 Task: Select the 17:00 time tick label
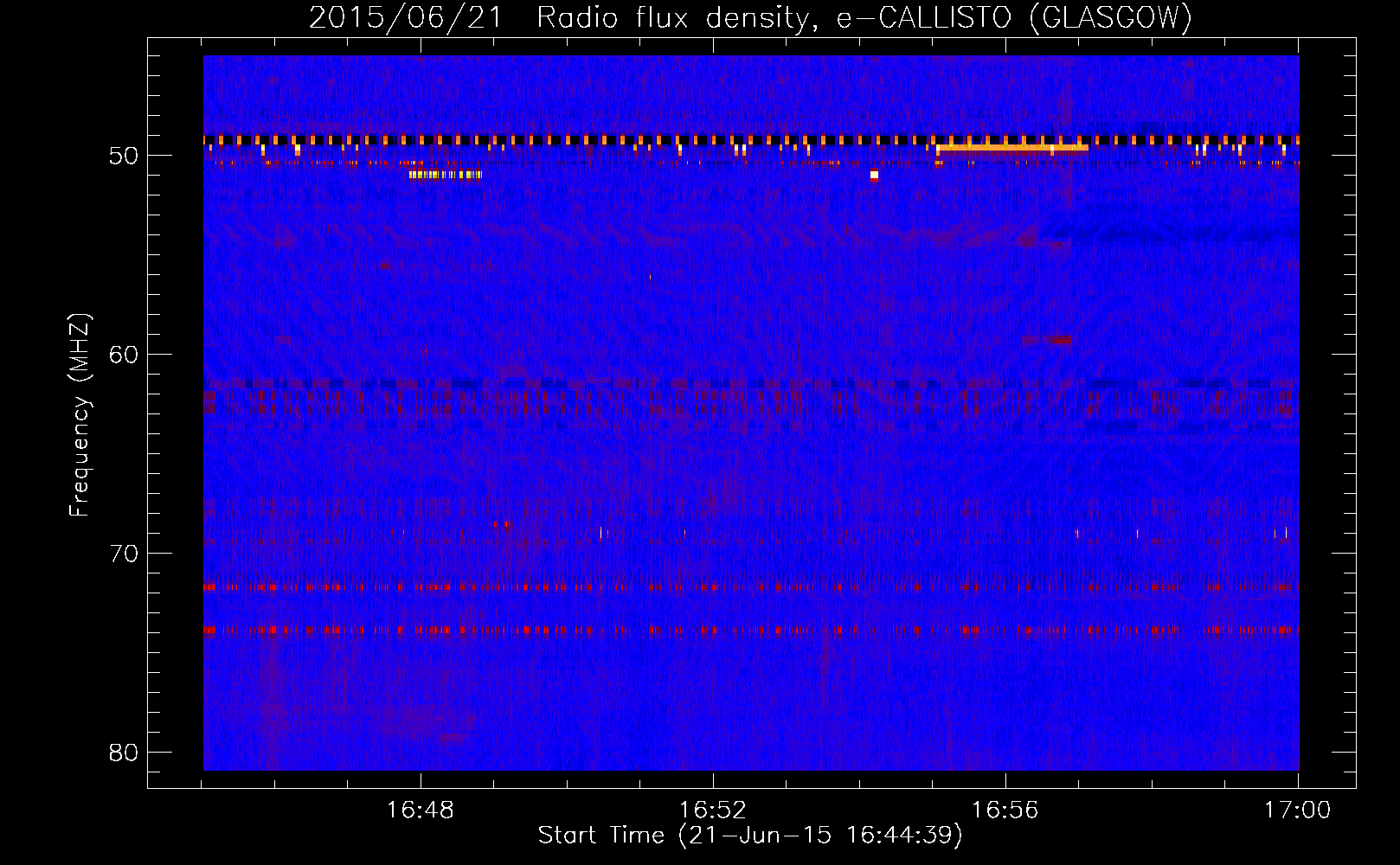pyautogui.click(x=1298, y=811)
